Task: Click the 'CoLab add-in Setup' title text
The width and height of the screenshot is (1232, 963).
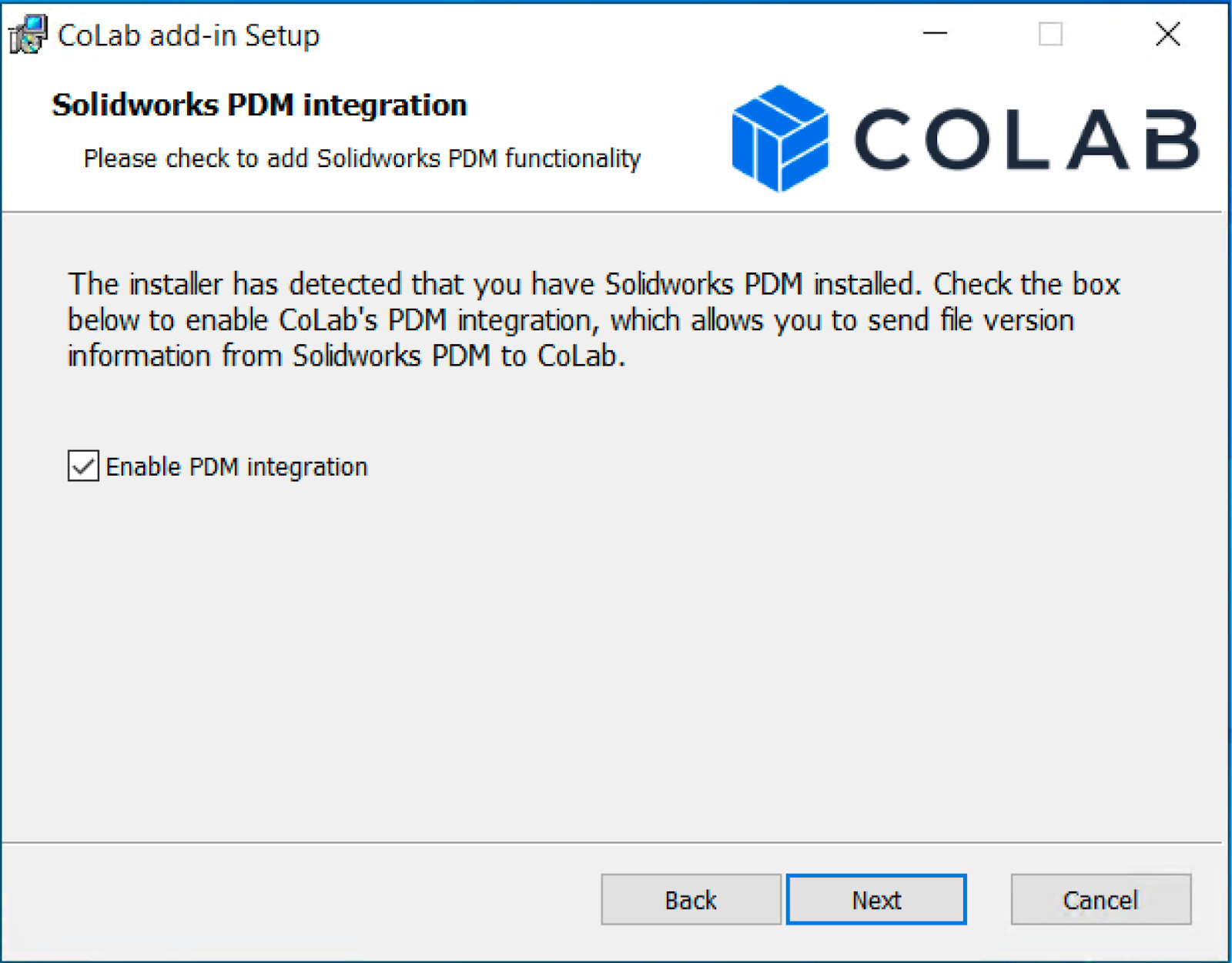Action: point(189,35)
